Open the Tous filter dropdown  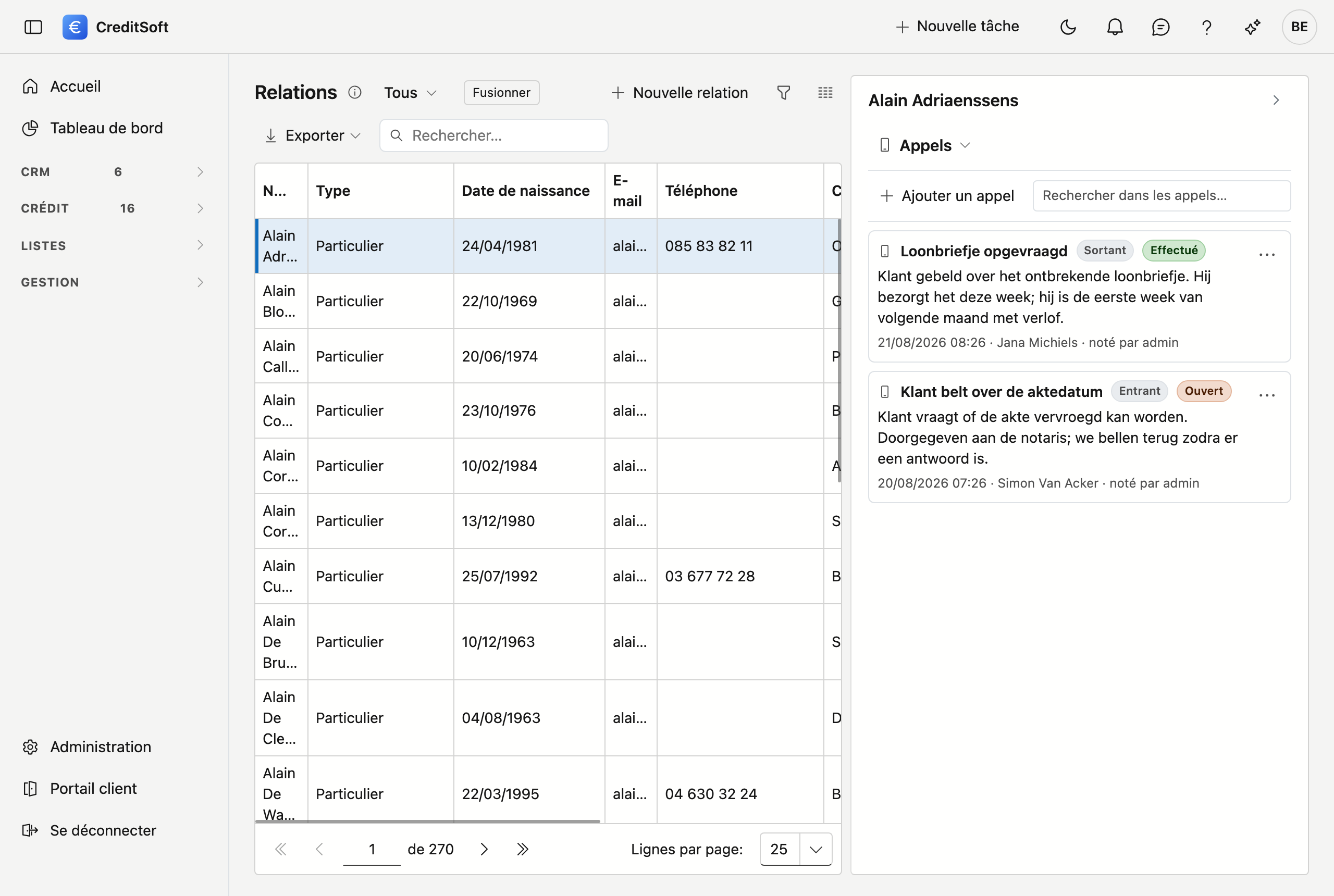click(x=410, y=93)
